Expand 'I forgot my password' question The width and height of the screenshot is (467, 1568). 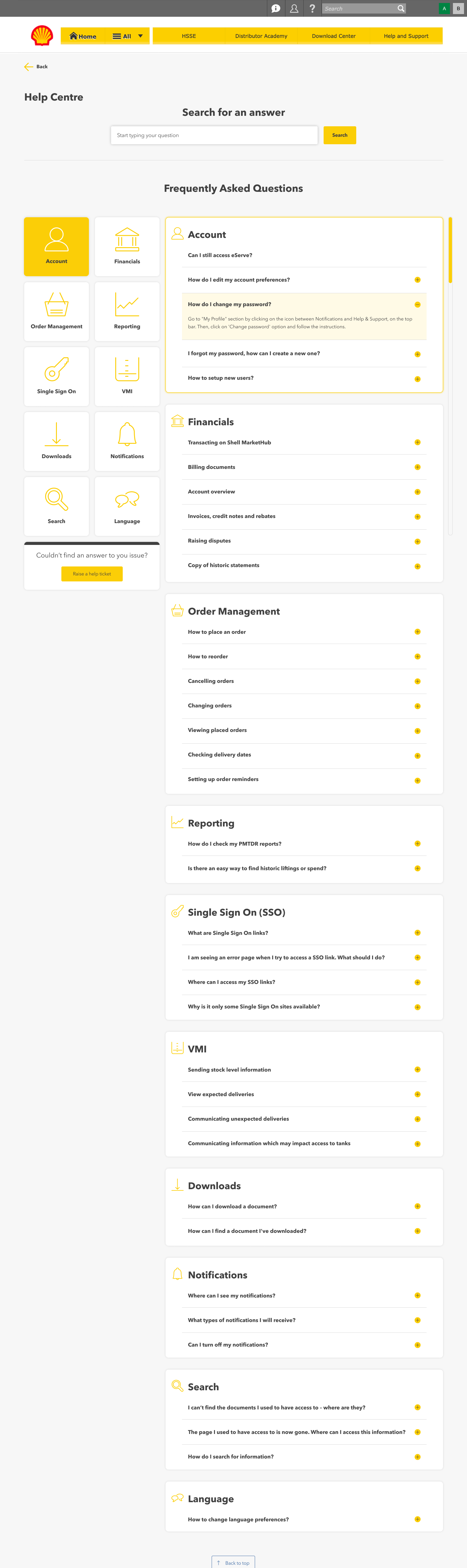(x=417, y=354)
